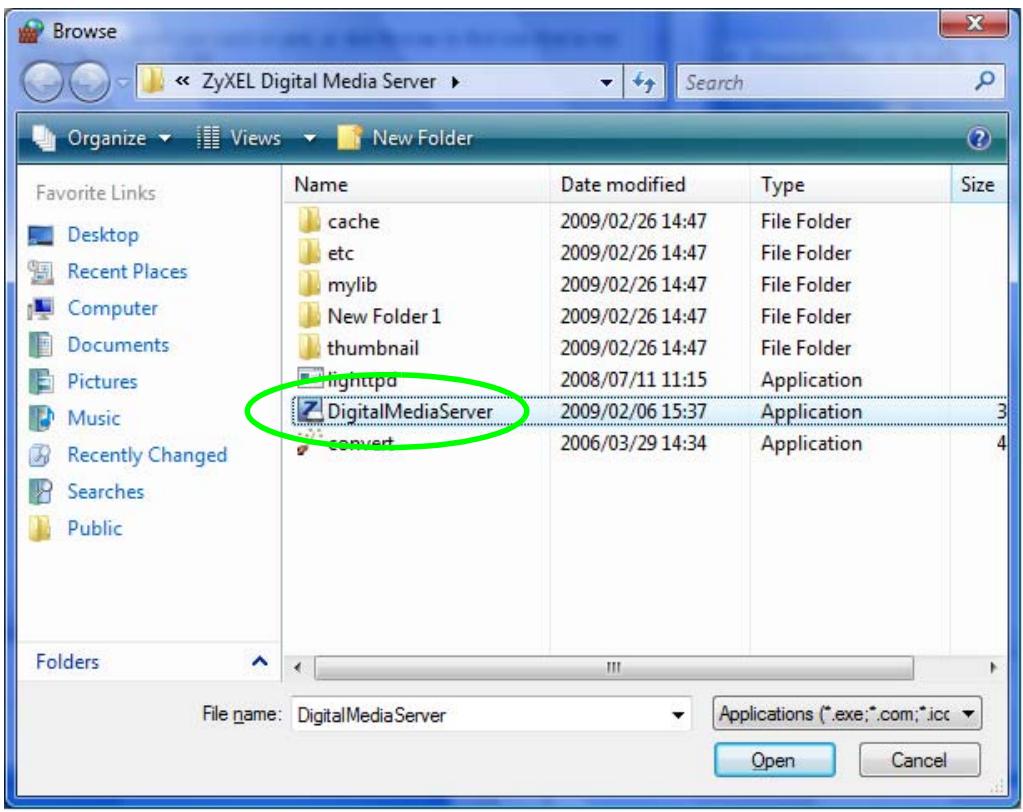Open Recently Changed search link

pyautogui.click(x=147, y=455)
